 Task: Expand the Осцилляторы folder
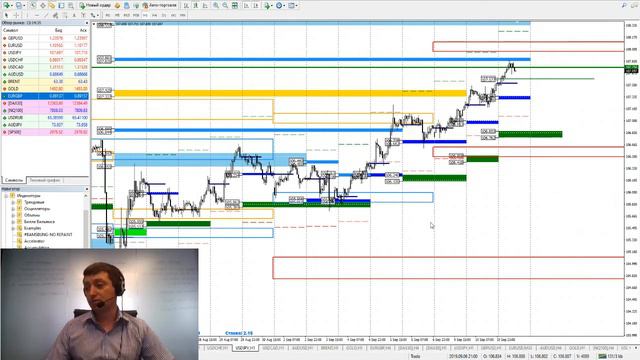point(13,209)
